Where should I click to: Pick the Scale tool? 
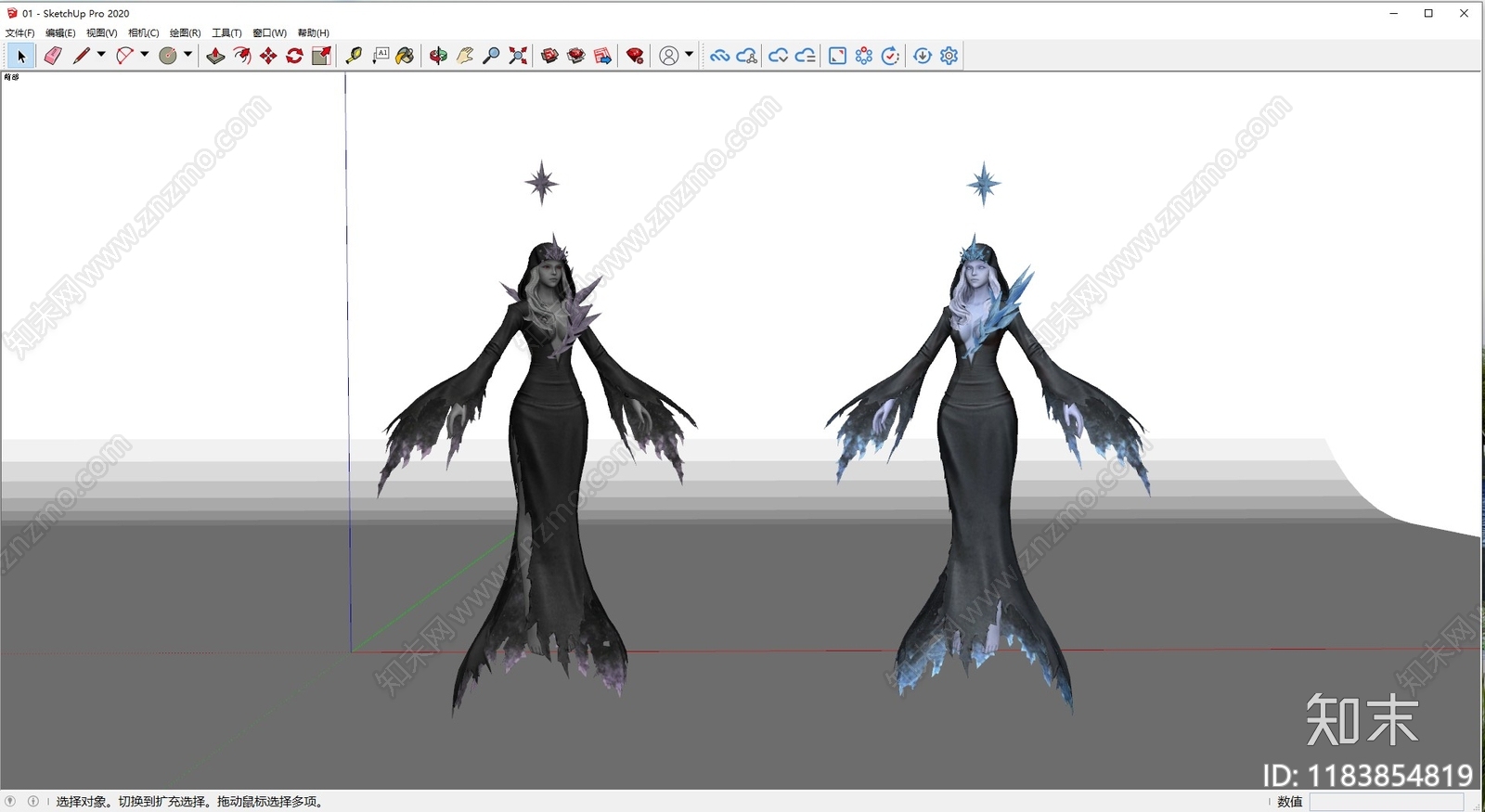(x=321, y=56)
